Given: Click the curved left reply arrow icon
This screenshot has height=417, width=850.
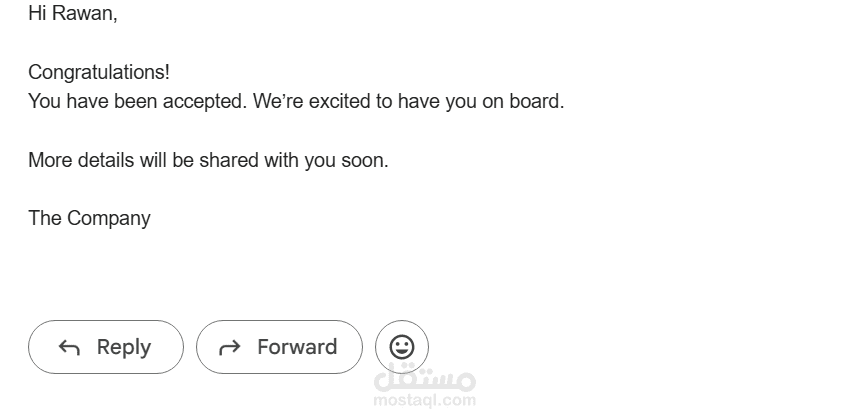Looking at the screenshot, I should click(x=69, y=348).
